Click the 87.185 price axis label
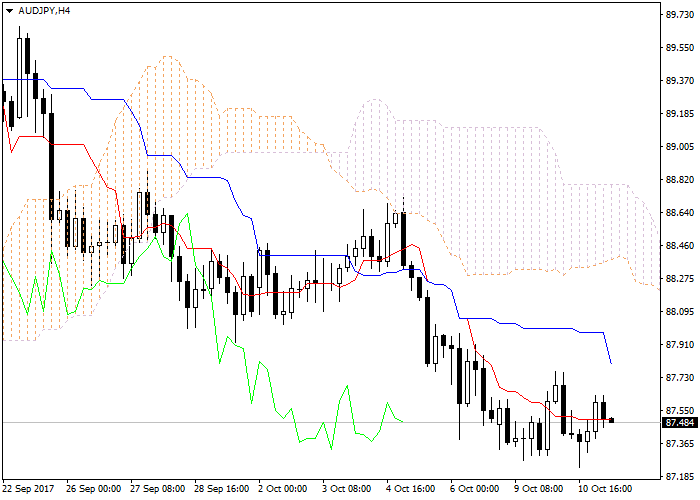Screen dimensions: 700x500 coord(679,477)
